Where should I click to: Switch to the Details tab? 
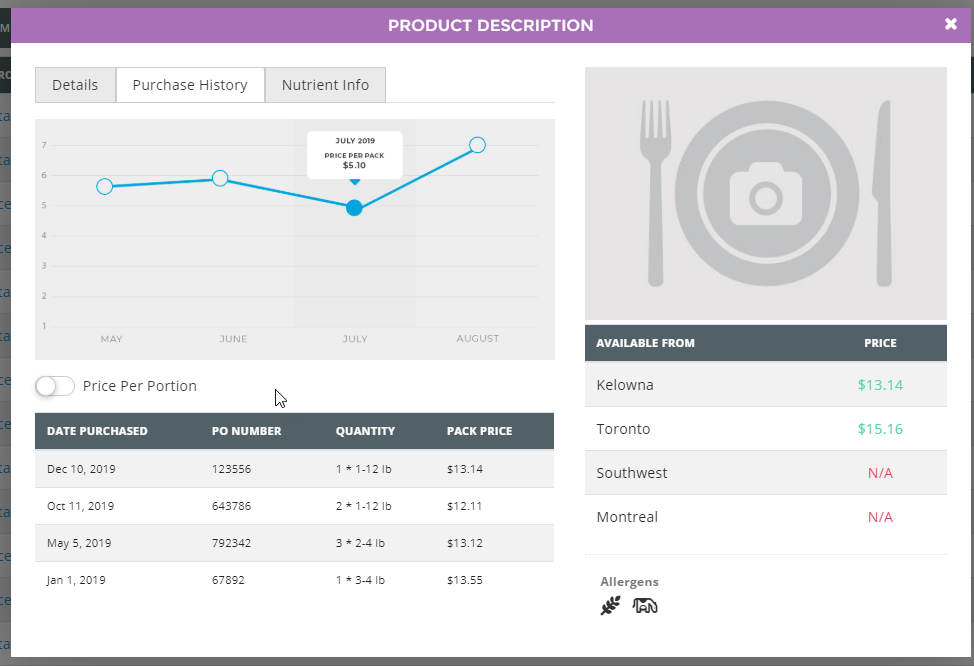tap(75, 85)
